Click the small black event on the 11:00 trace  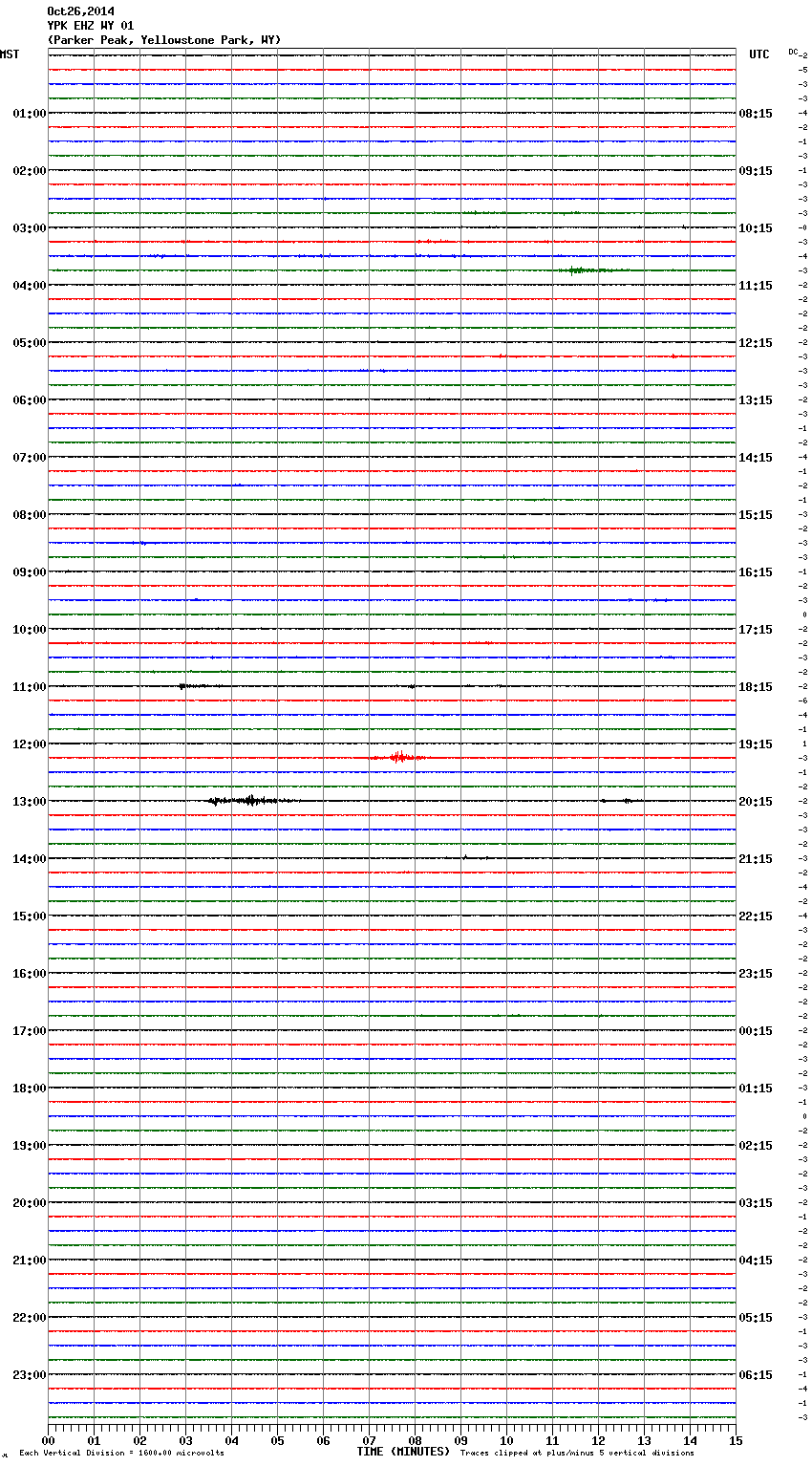tap(203, 686)
